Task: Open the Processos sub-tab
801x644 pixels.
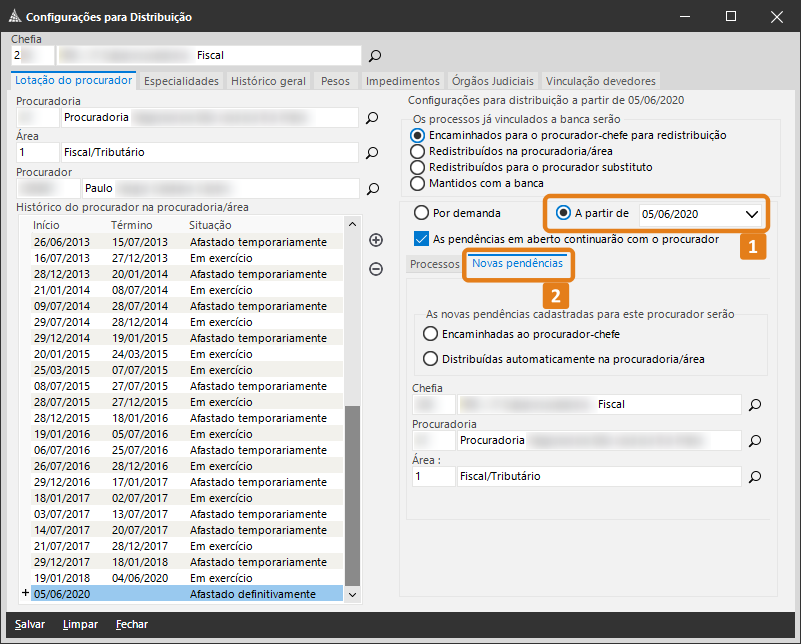Action: (x=435, y=264)
